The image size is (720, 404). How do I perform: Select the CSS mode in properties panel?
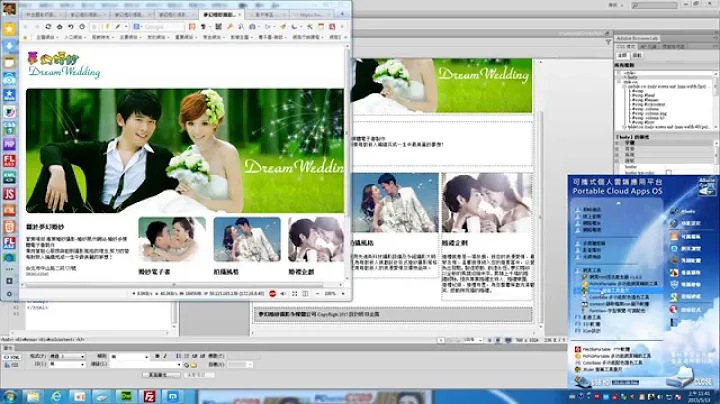pos(11,365)
